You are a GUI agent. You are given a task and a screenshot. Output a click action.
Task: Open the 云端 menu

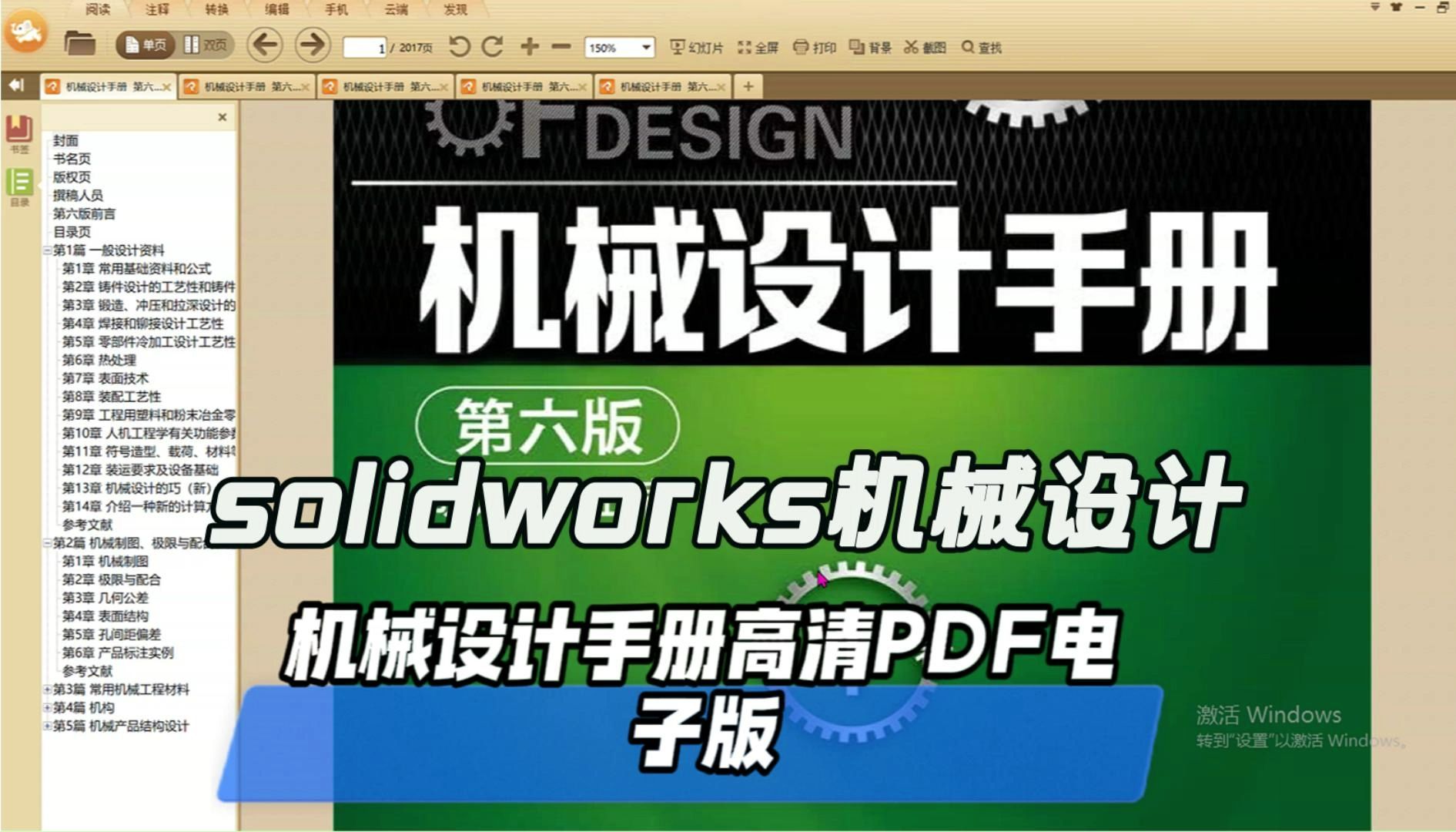point(396,9)
